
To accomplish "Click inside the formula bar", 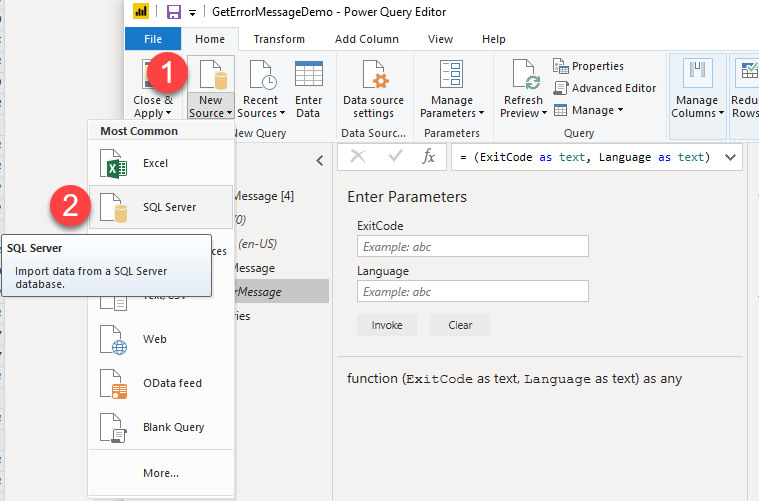I will click(587, 157).
